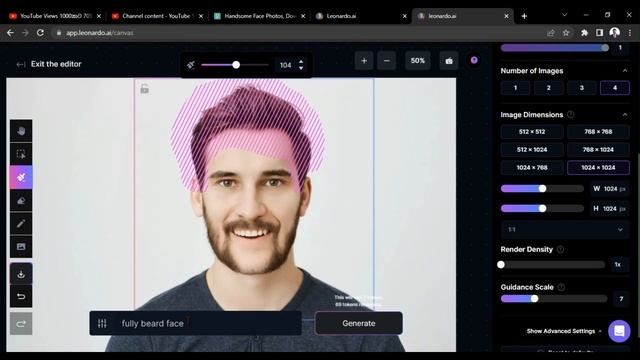This screenshot has width=640, height=360.
Task: Click the width slider handle
Action: (542, 189)
